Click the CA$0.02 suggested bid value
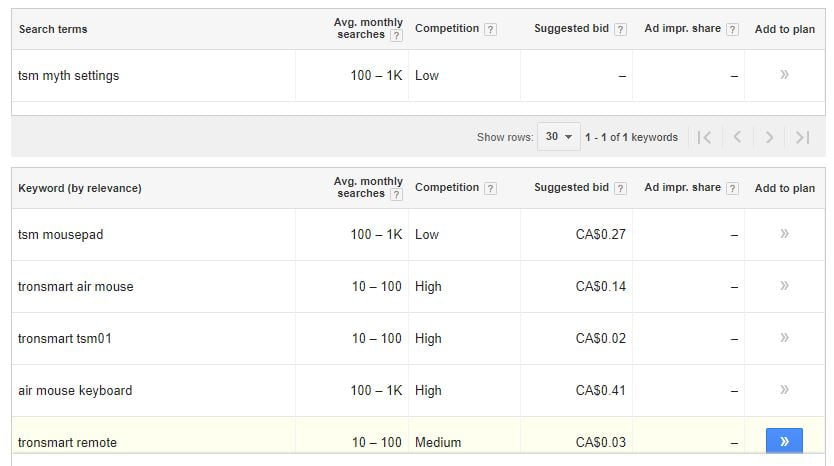The height and width of the screenshot is (466, 834). [x=601, y=339]
